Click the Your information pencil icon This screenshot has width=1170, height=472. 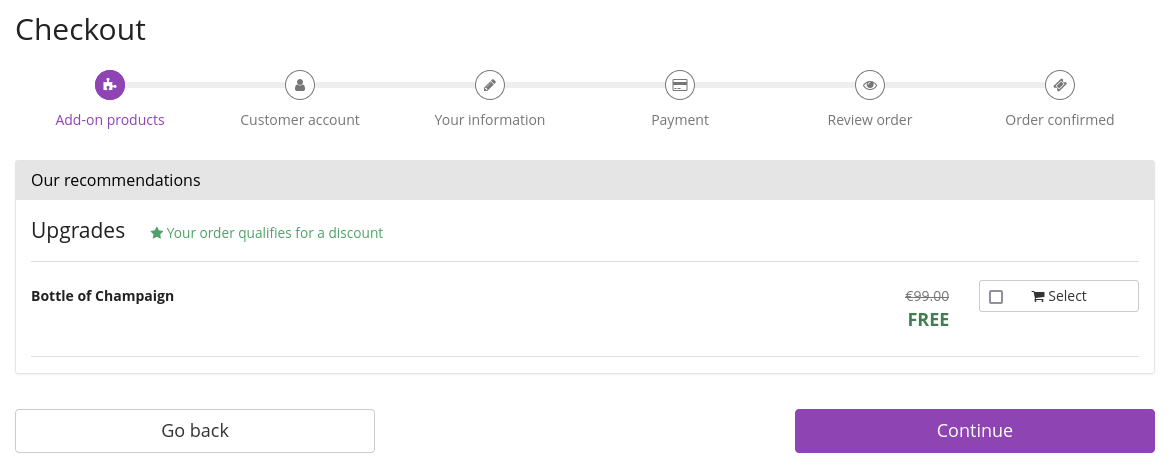pos(490,85)
